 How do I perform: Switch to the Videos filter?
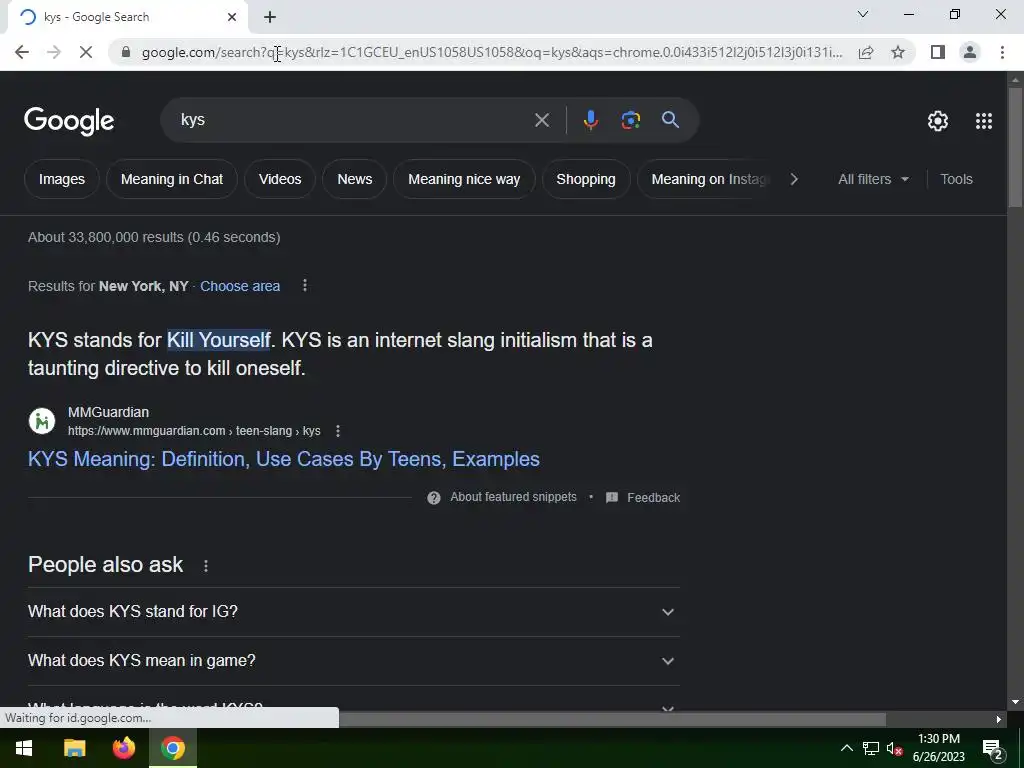coord(280,179)
